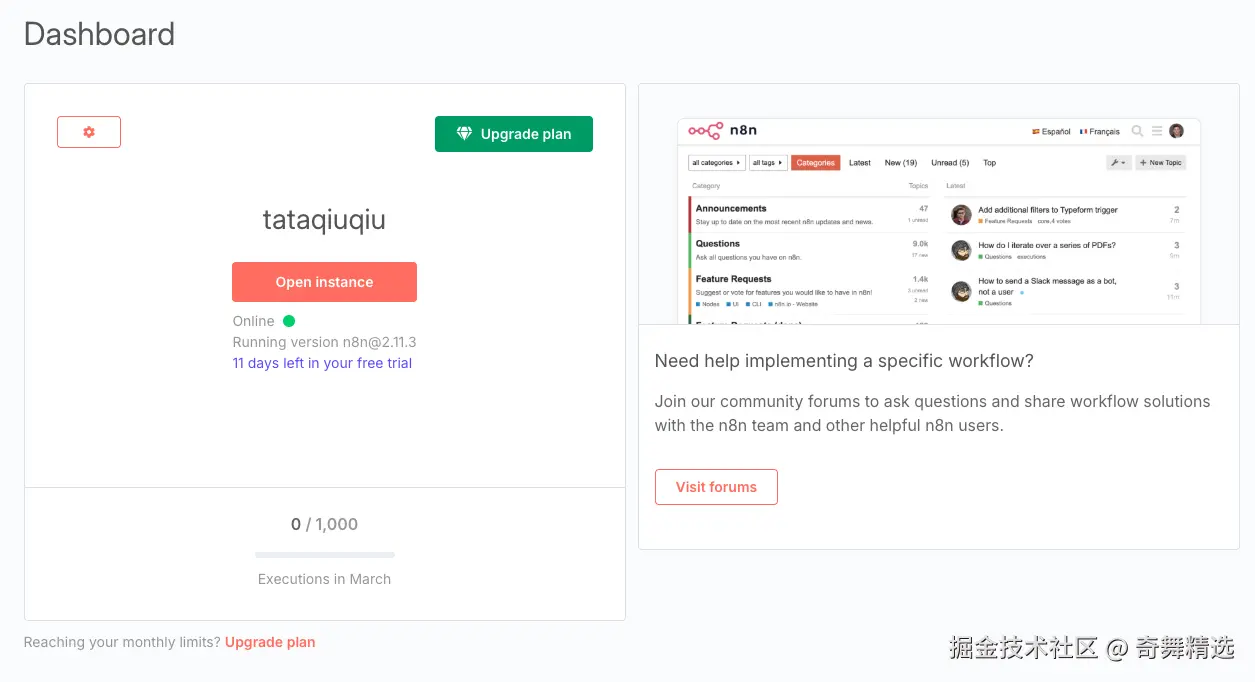
Task: Click the executions usage progress bar
Action: coord(325,554)
